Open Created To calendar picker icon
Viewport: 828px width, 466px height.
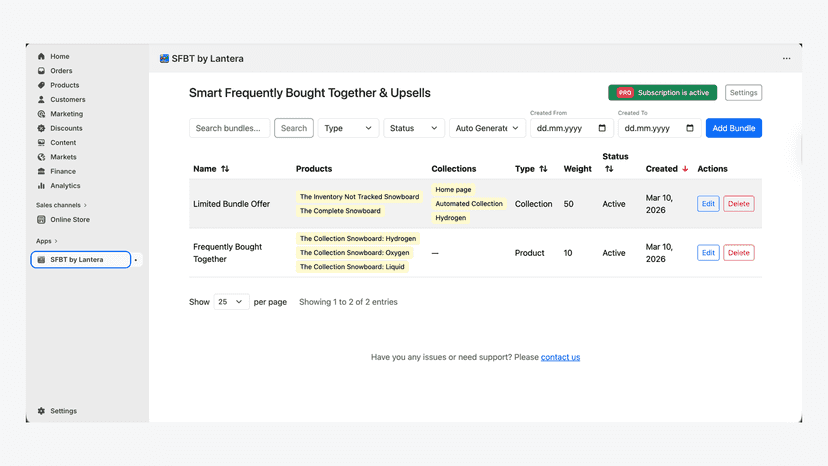pyautogui.click(x=690, y=128)
